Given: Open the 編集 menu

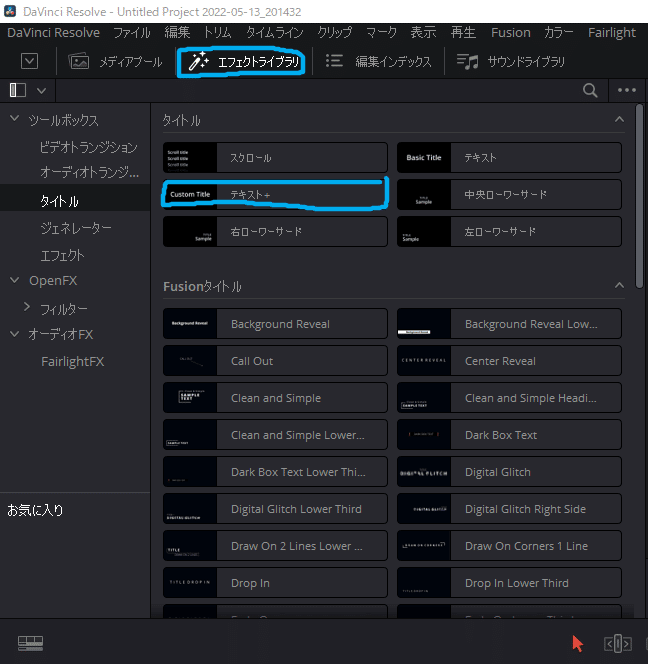Looking at the screenshot, I should pyautogui.click(x=177, y=33).
